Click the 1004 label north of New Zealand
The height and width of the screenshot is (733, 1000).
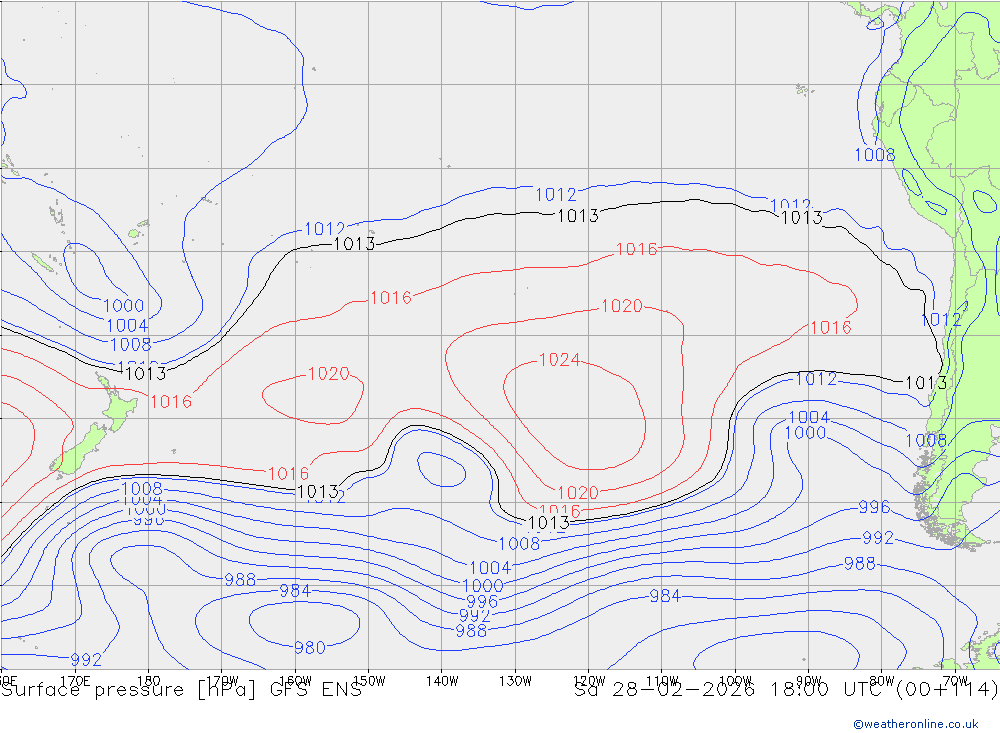[x=127, y=325]
